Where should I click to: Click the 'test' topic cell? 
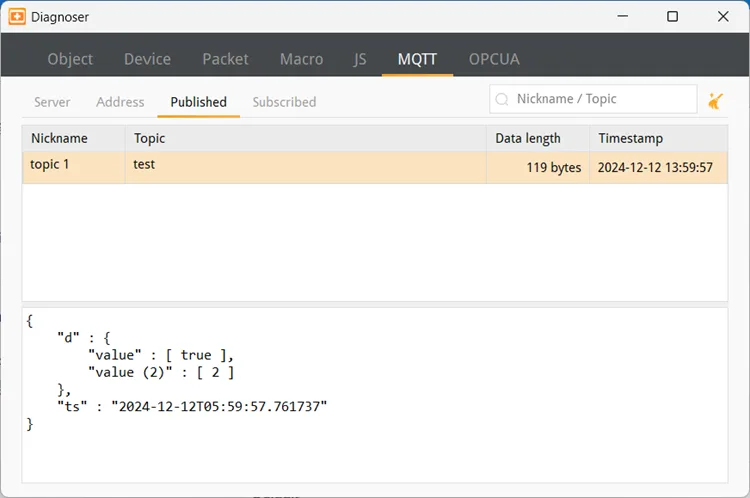pos(306,167)
